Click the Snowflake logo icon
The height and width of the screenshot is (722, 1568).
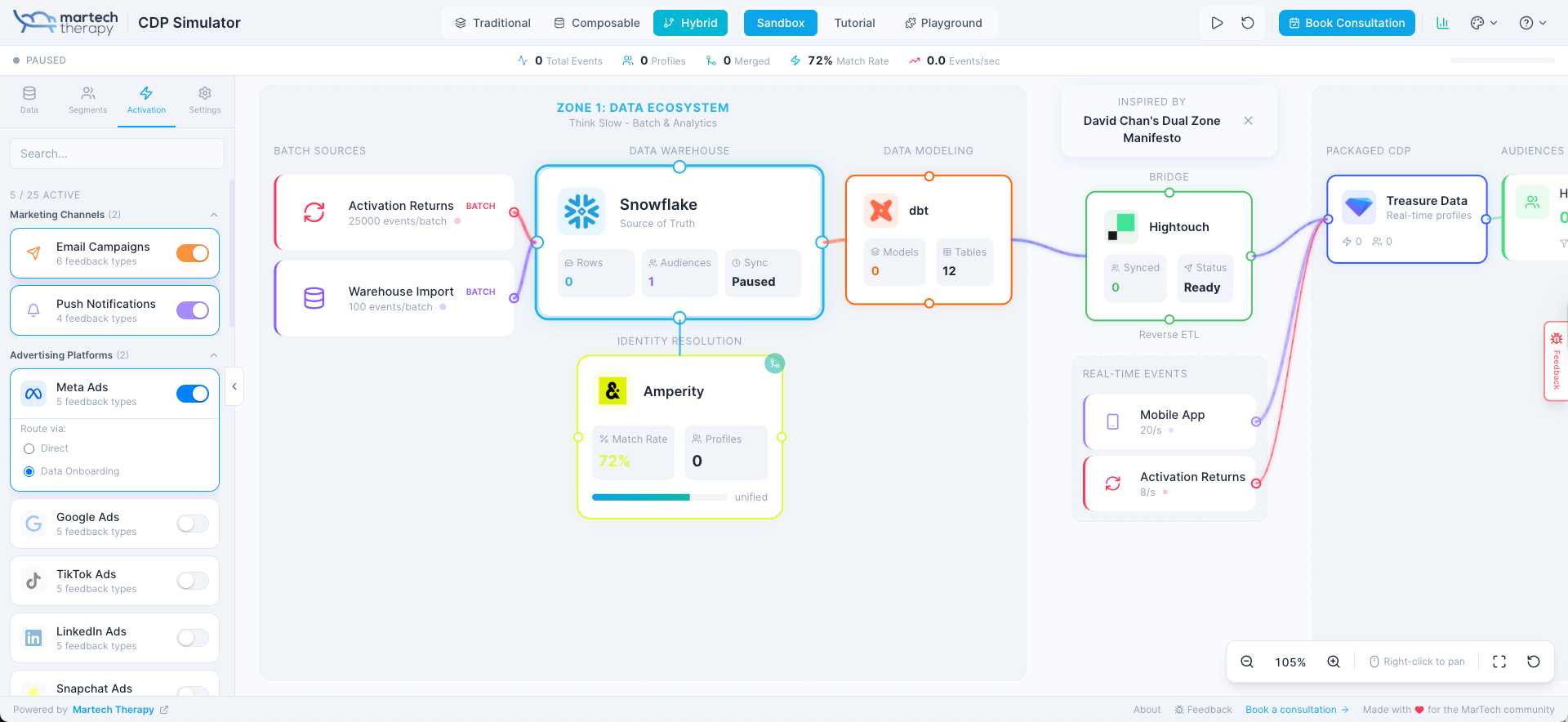pos(582,211)
